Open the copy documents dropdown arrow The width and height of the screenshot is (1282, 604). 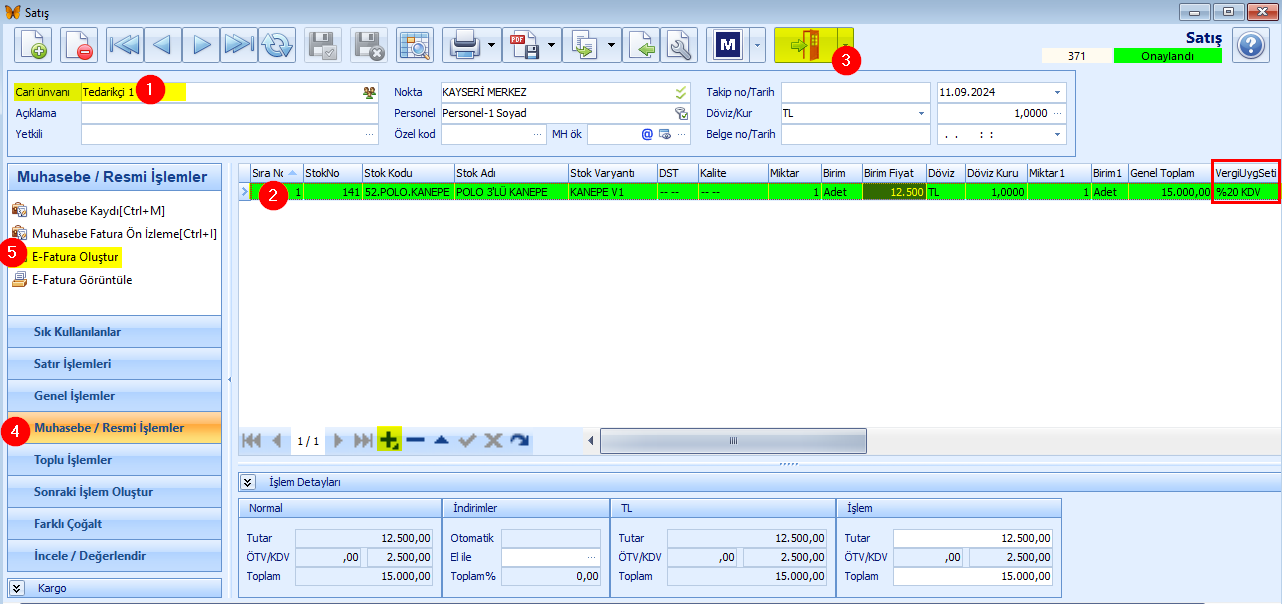point(612,45)
